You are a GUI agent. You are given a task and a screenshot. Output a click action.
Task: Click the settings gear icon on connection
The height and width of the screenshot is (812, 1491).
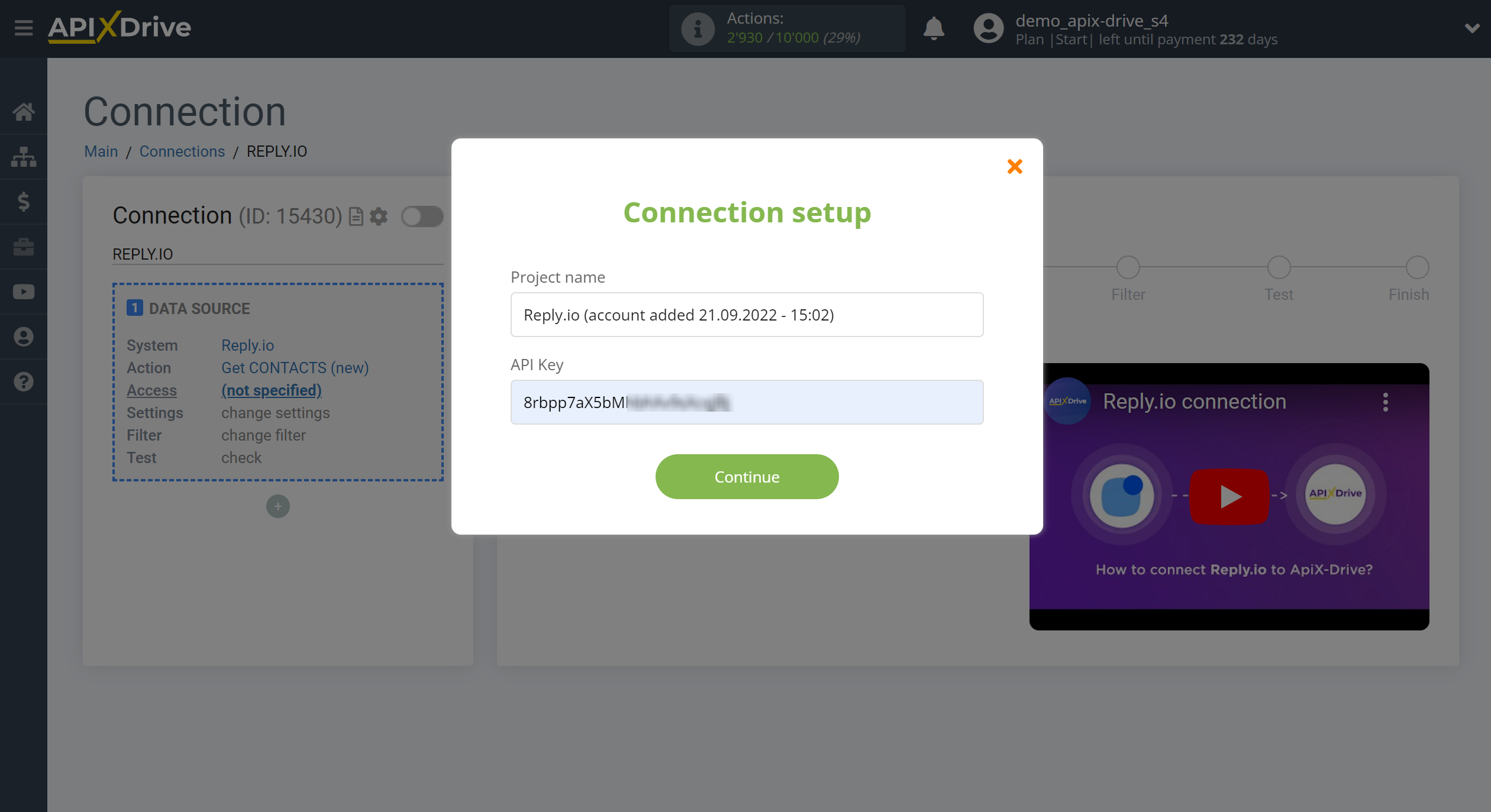click(380, 215)
